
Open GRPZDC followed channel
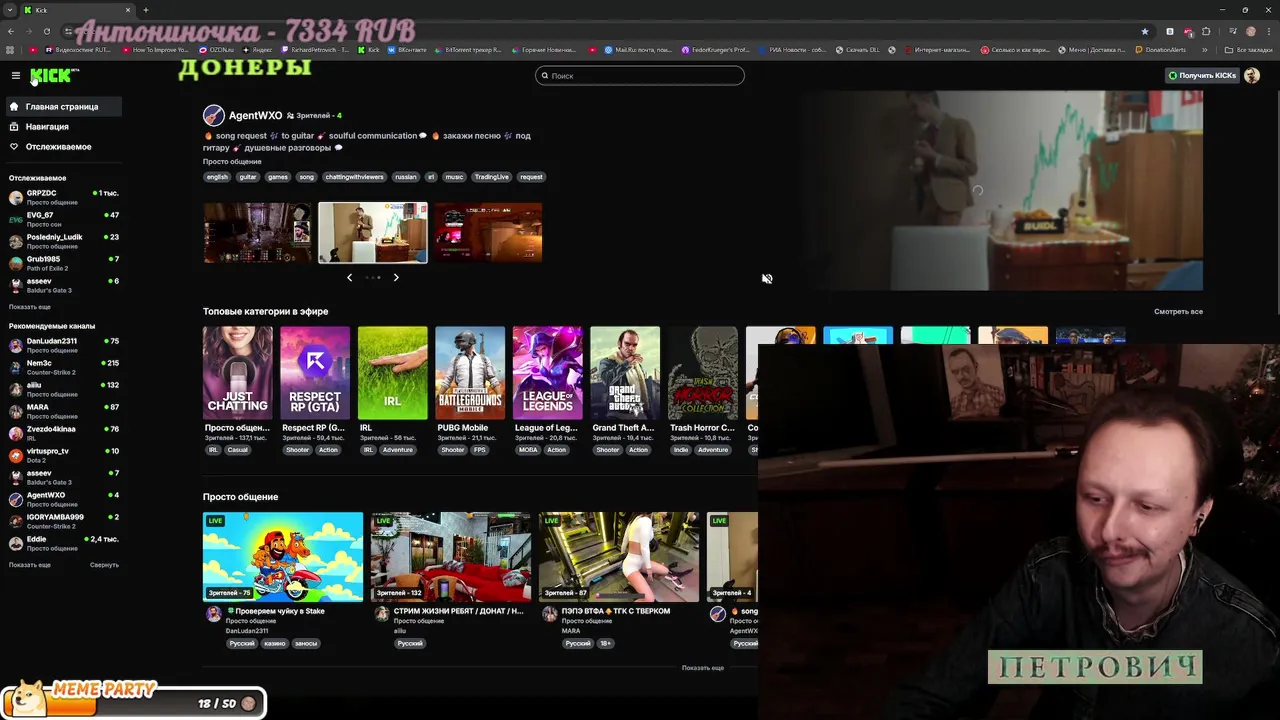[x=63, y=197]
